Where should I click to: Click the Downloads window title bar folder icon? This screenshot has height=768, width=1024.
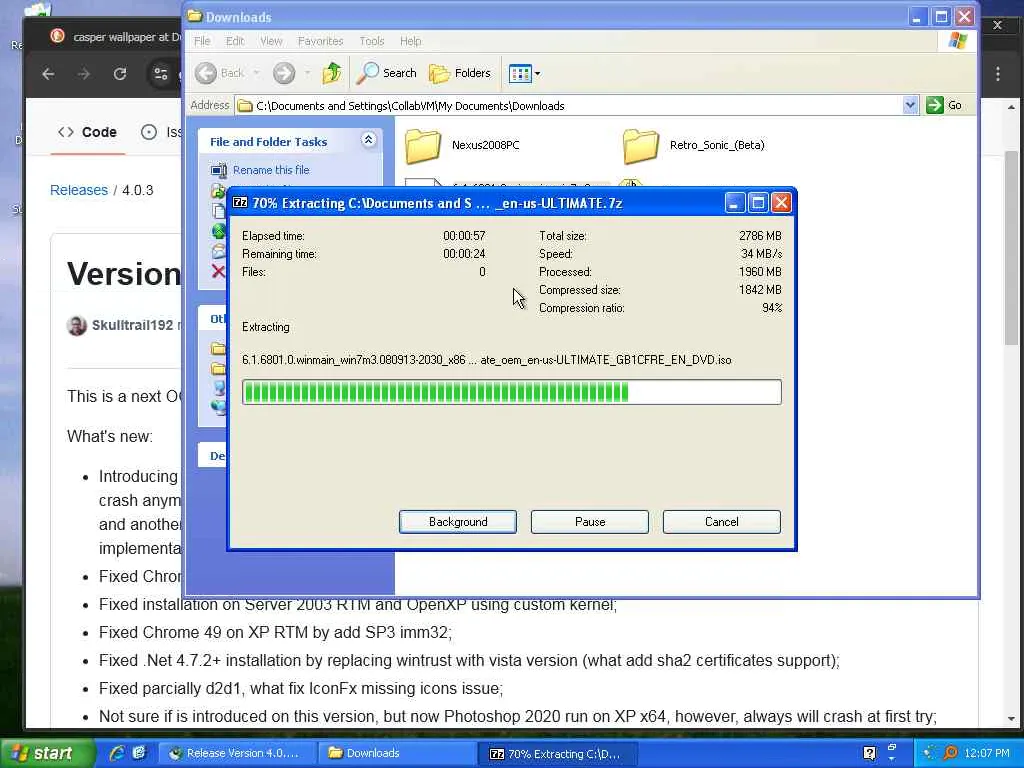coord(195,16)
